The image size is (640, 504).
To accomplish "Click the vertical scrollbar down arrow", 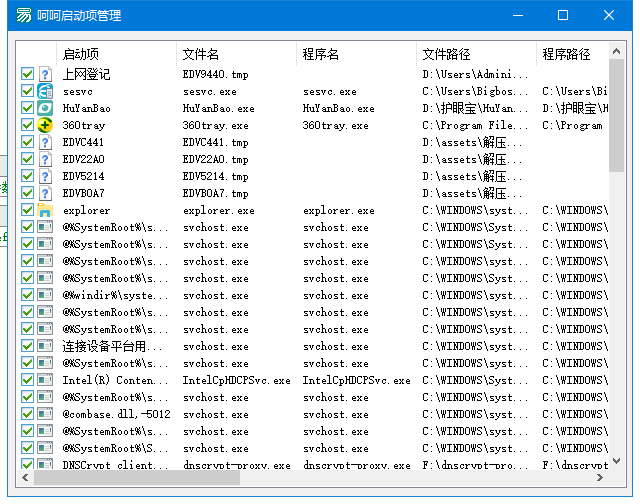I will pyautogui.click(x=617, y=461).
